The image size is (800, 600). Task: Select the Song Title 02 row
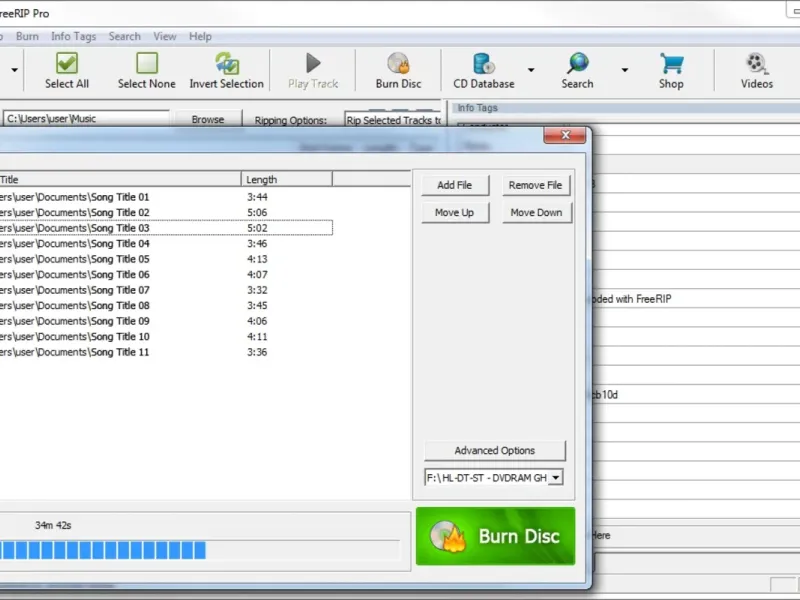166,212
